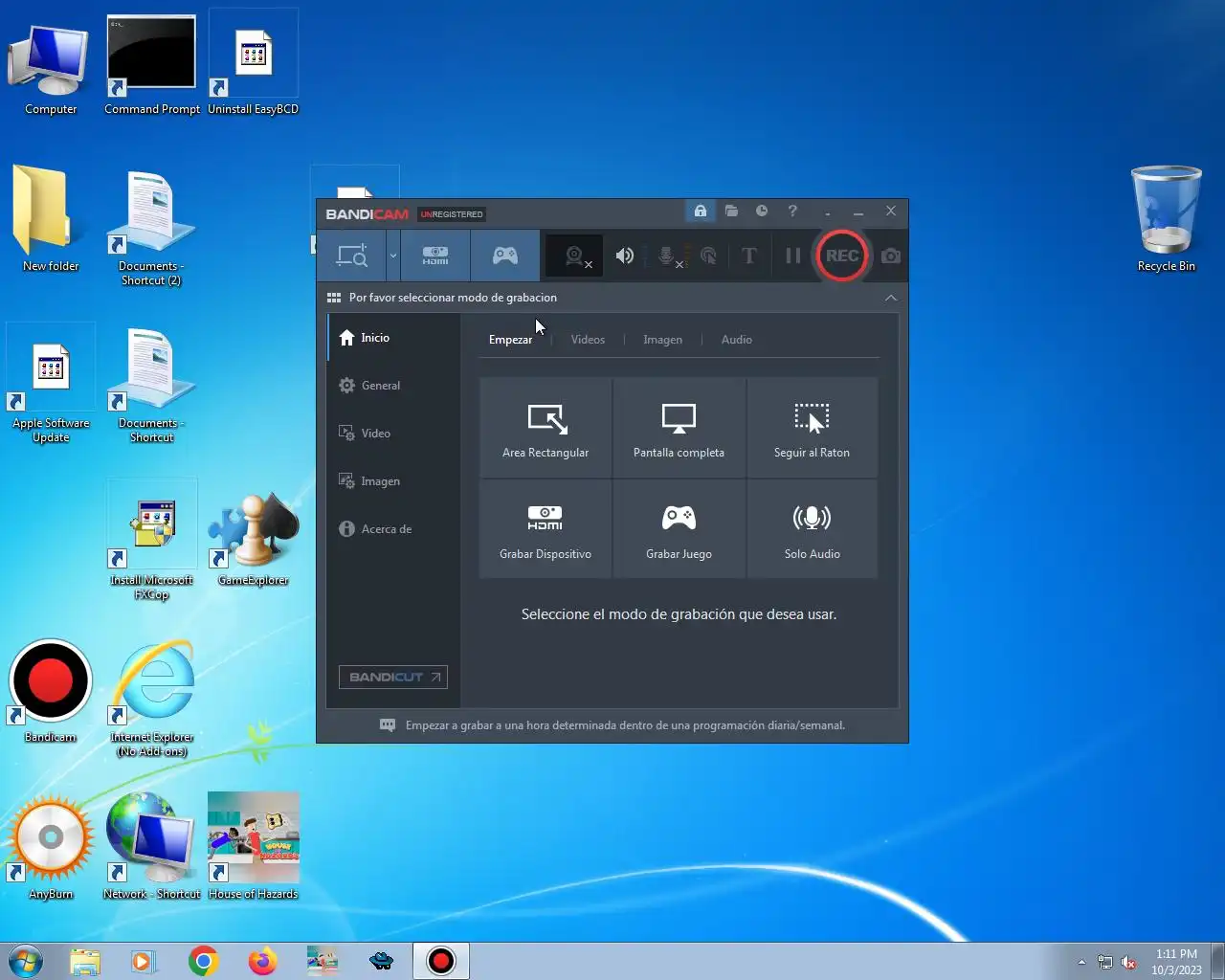Select the AnyBurn desktop icon
The image size is (1225, 980).
(x=51, y=848)
